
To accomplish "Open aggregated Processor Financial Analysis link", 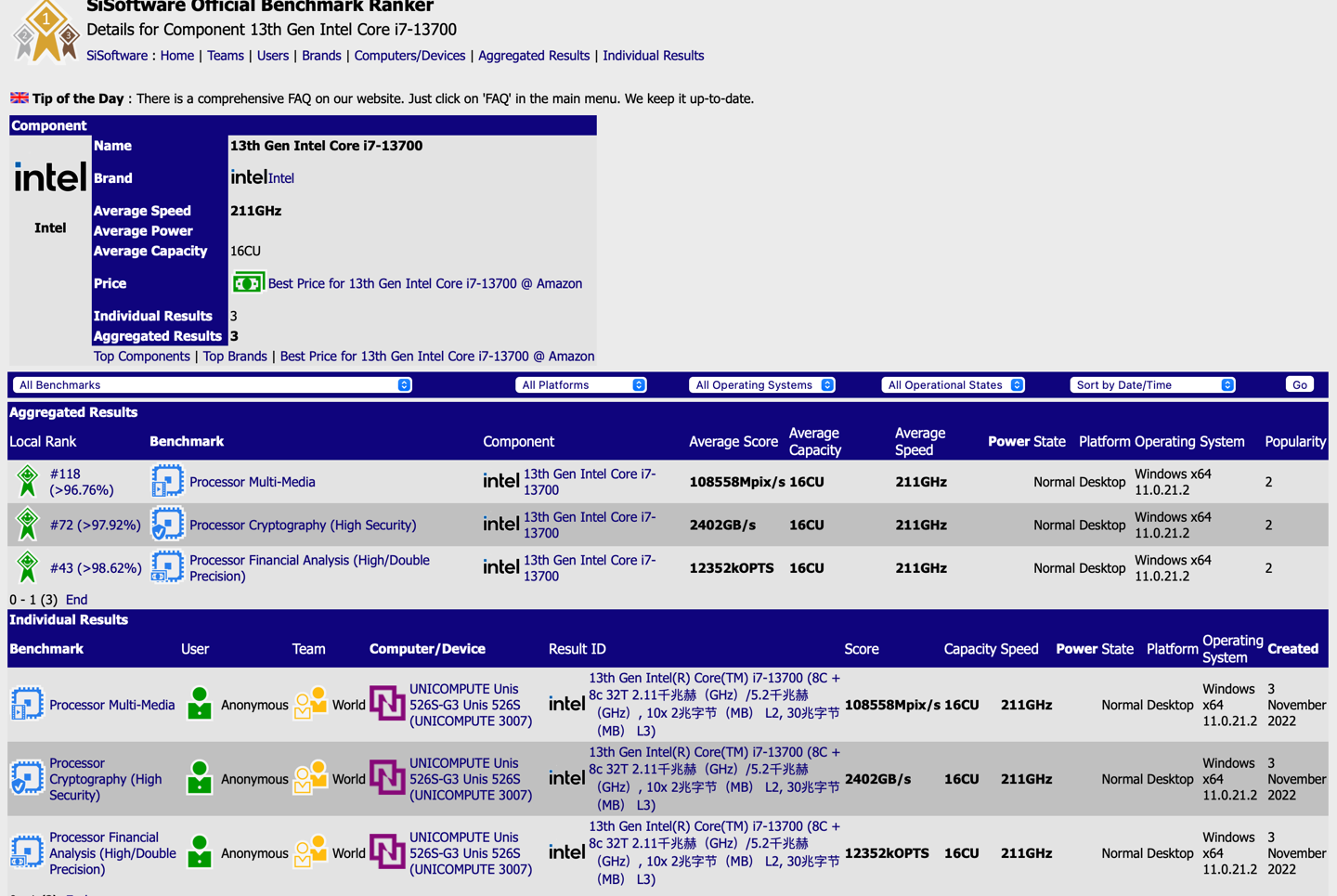I will 309,567.
